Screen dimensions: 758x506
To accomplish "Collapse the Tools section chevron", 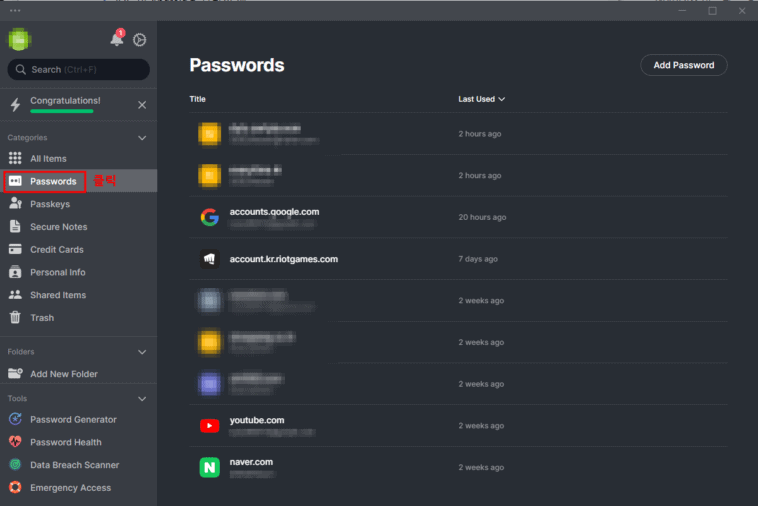I will coord(142,398).
